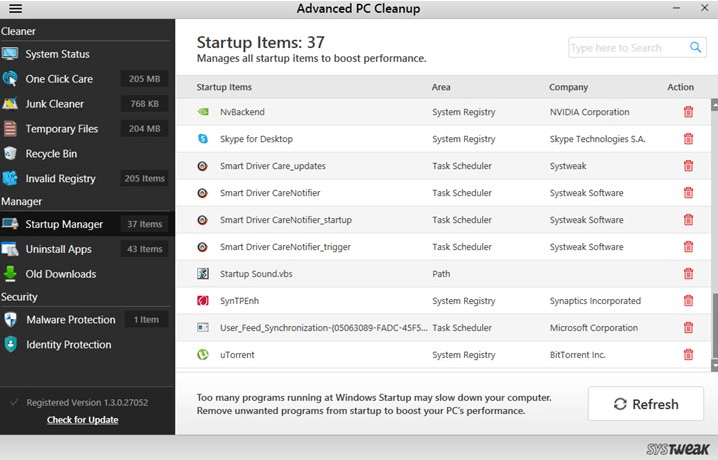Delete Startup Sound.vbs entry
This screenshot has width=718, height=460.
(x=688, y=274)
